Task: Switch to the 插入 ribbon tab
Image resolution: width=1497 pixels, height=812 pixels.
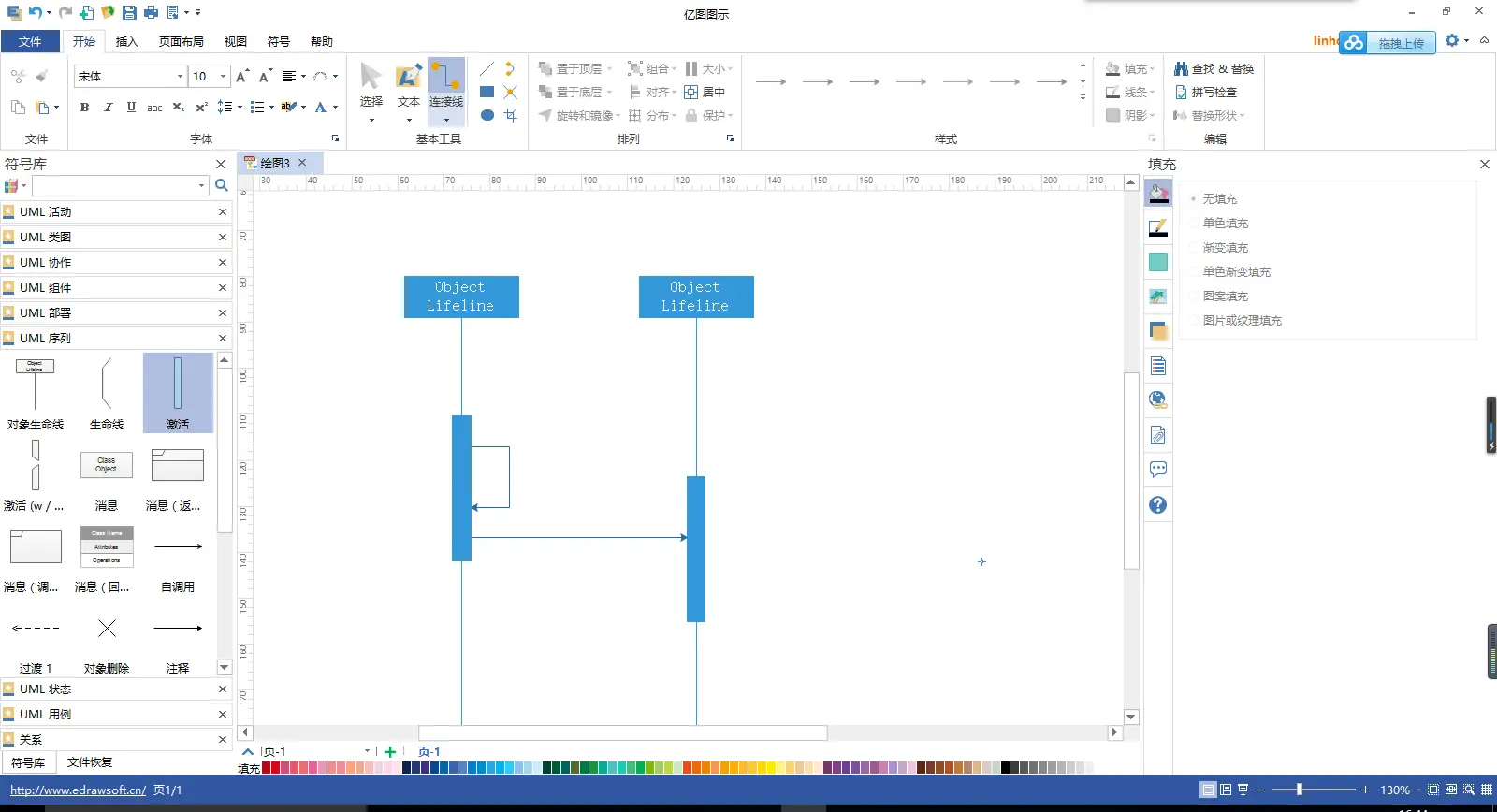Action: [126, 41]
